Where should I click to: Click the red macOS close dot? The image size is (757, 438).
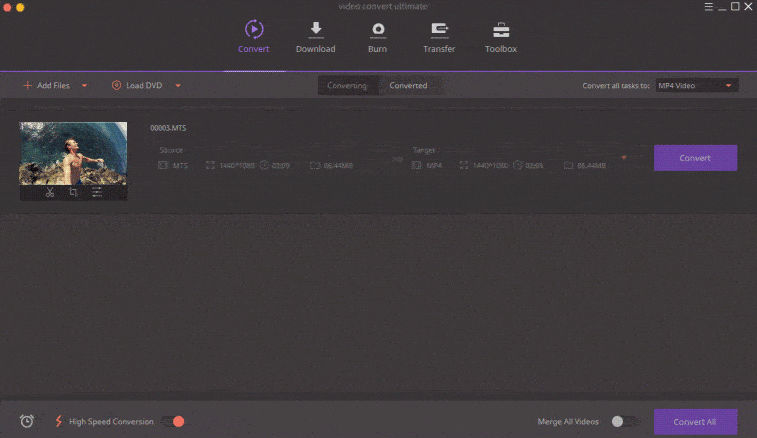pos(7,7)
